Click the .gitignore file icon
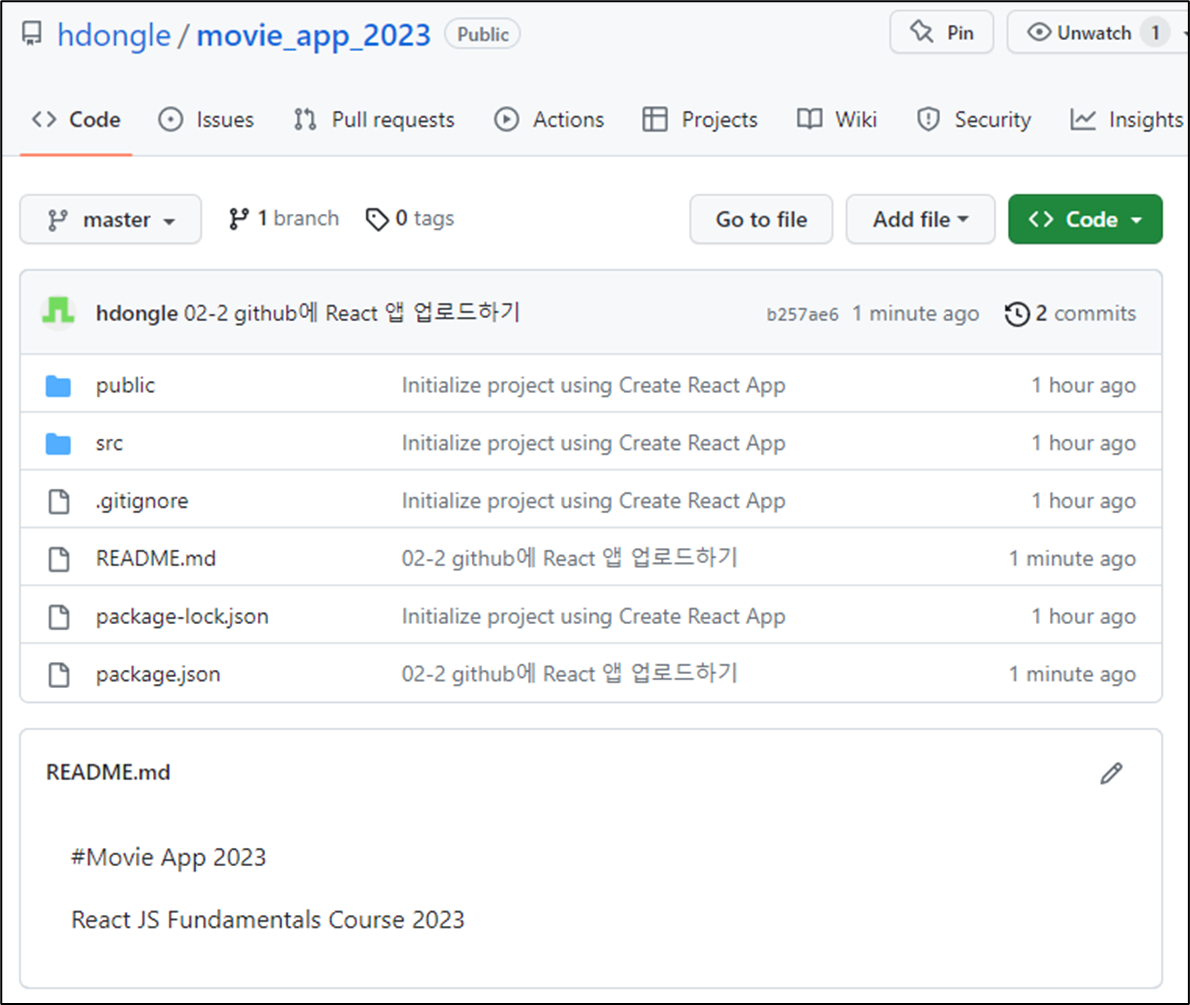This screenshot has height=1005, width=1190. 58,501
